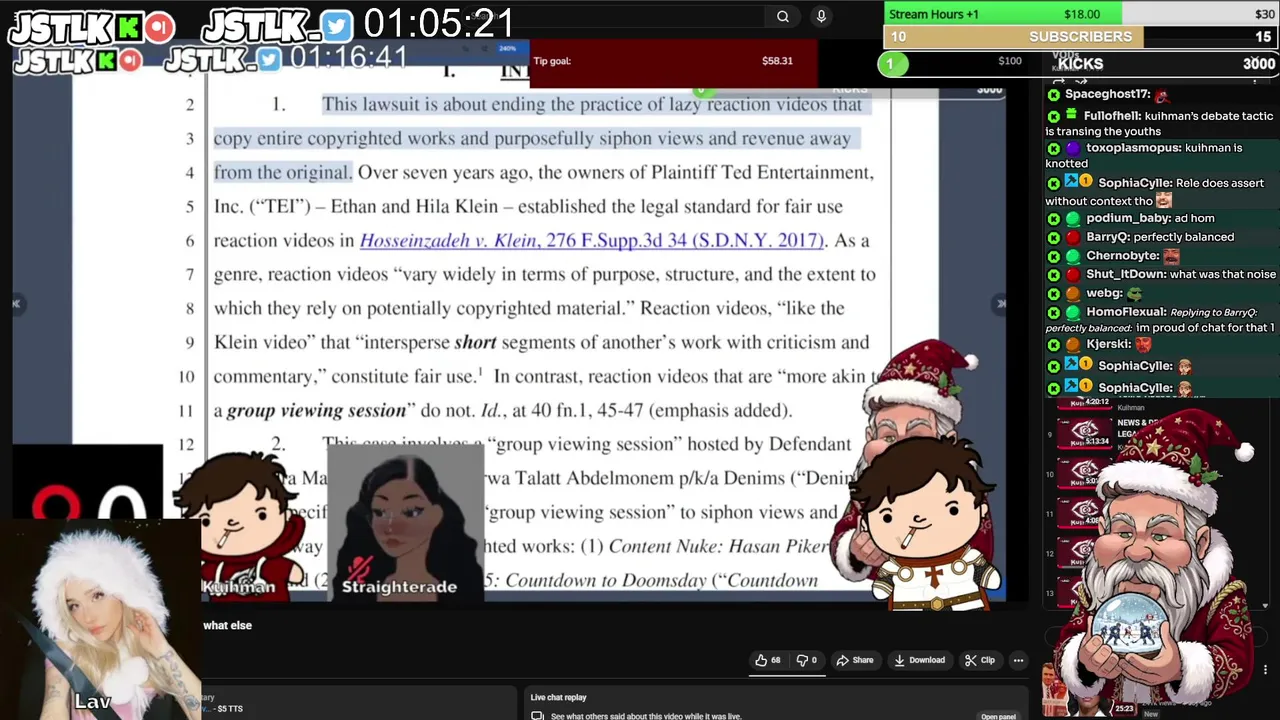Click the Lav webcam overlay
This screenshot has width=1280, height=720.
coord(100,618)
